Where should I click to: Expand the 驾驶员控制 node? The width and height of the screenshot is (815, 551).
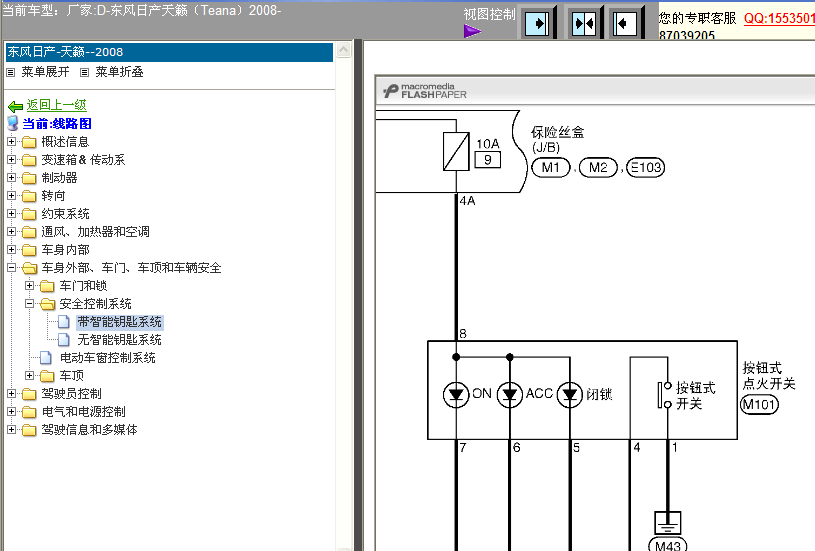click(x=11, y=393)
